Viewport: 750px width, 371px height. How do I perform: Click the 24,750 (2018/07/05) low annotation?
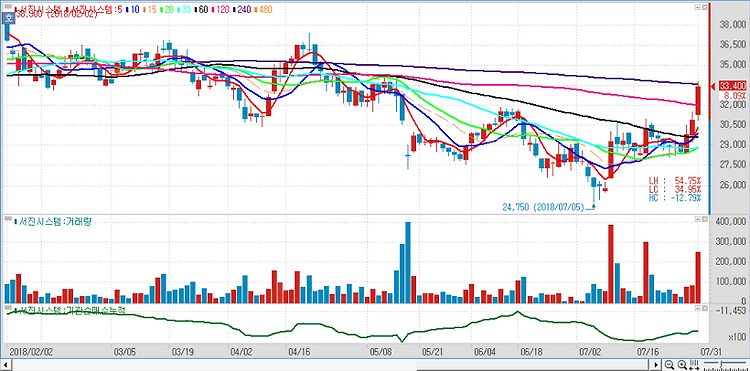pyautogui.click(x=543, y=207)
